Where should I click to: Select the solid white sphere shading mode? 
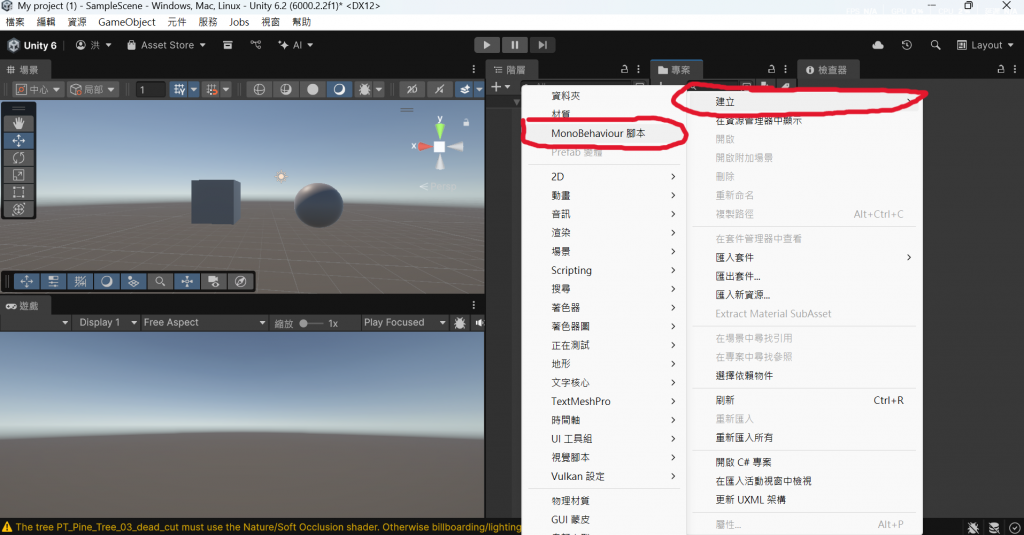point(313,89)
